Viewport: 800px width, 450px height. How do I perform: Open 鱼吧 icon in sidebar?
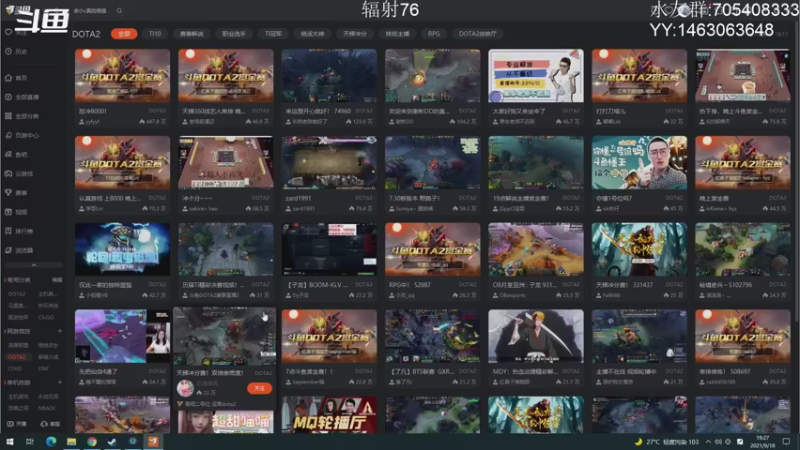[8, 154]
